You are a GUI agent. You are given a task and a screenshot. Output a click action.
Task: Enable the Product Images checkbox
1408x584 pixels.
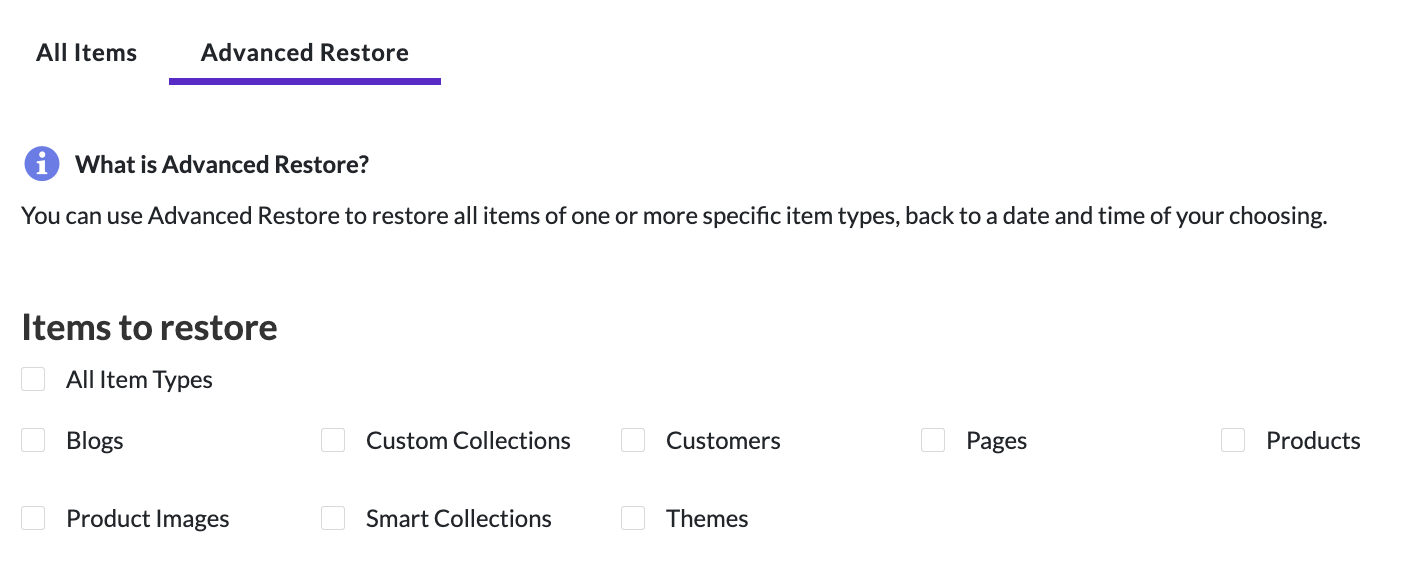click(34, 518)
